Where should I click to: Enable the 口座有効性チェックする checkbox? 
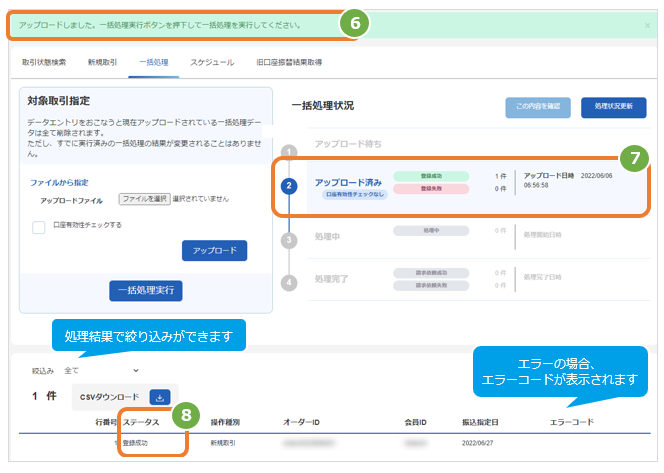point(39,227)
